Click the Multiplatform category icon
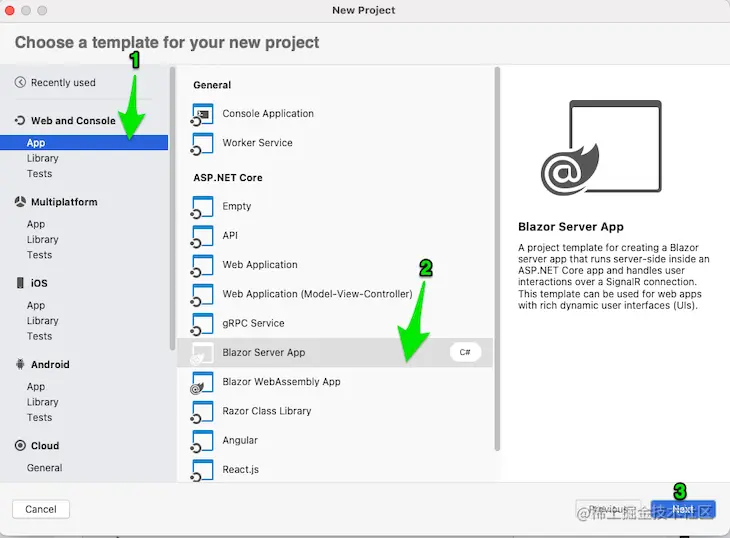The width and height of the screenshot is (730, 538). pyautogui.click(x=20, y=202)
